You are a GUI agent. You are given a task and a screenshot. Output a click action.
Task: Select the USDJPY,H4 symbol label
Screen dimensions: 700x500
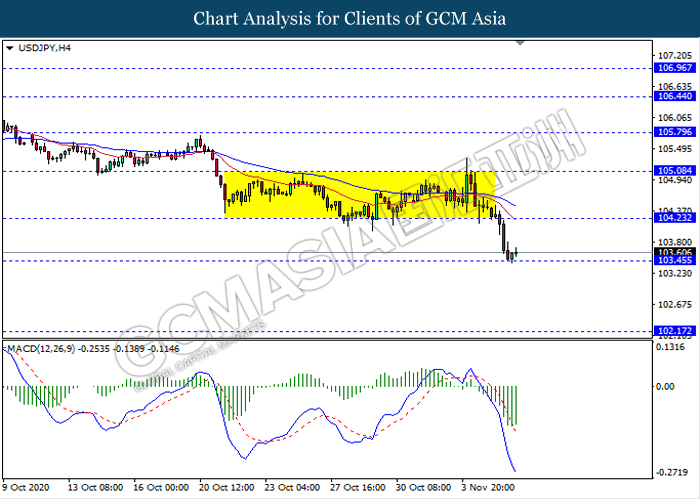coord(45,48)
